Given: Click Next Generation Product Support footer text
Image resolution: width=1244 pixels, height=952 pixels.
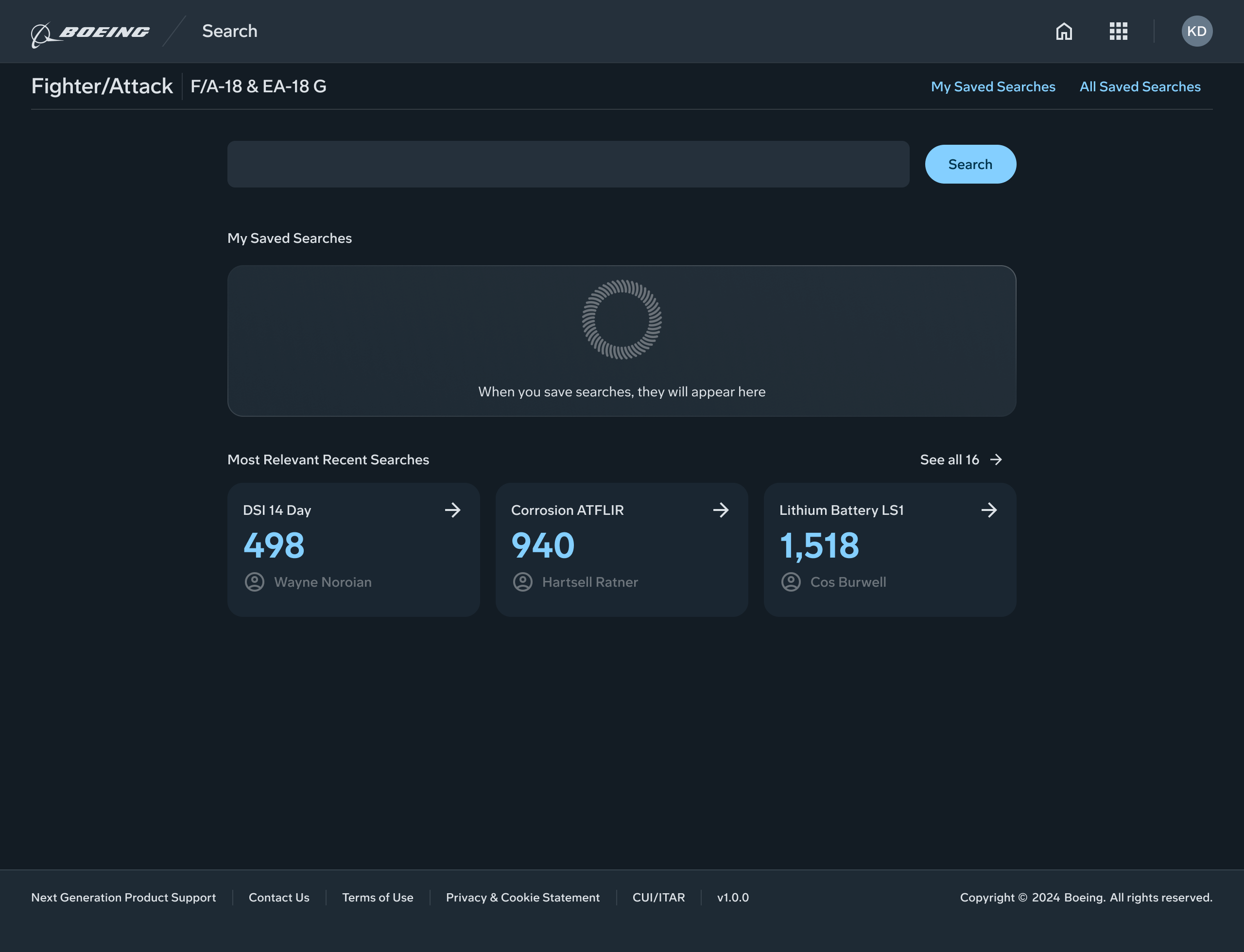Looking at the screenshot, I should pos(123,898).
